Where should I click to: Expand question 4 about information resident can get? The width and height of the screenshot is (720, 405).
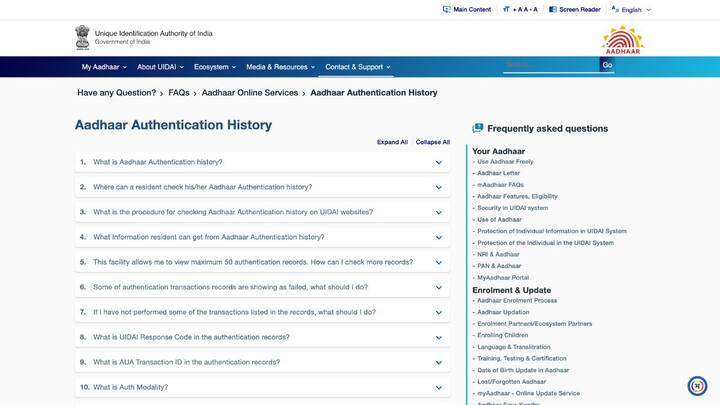click(x=262, y=237)
